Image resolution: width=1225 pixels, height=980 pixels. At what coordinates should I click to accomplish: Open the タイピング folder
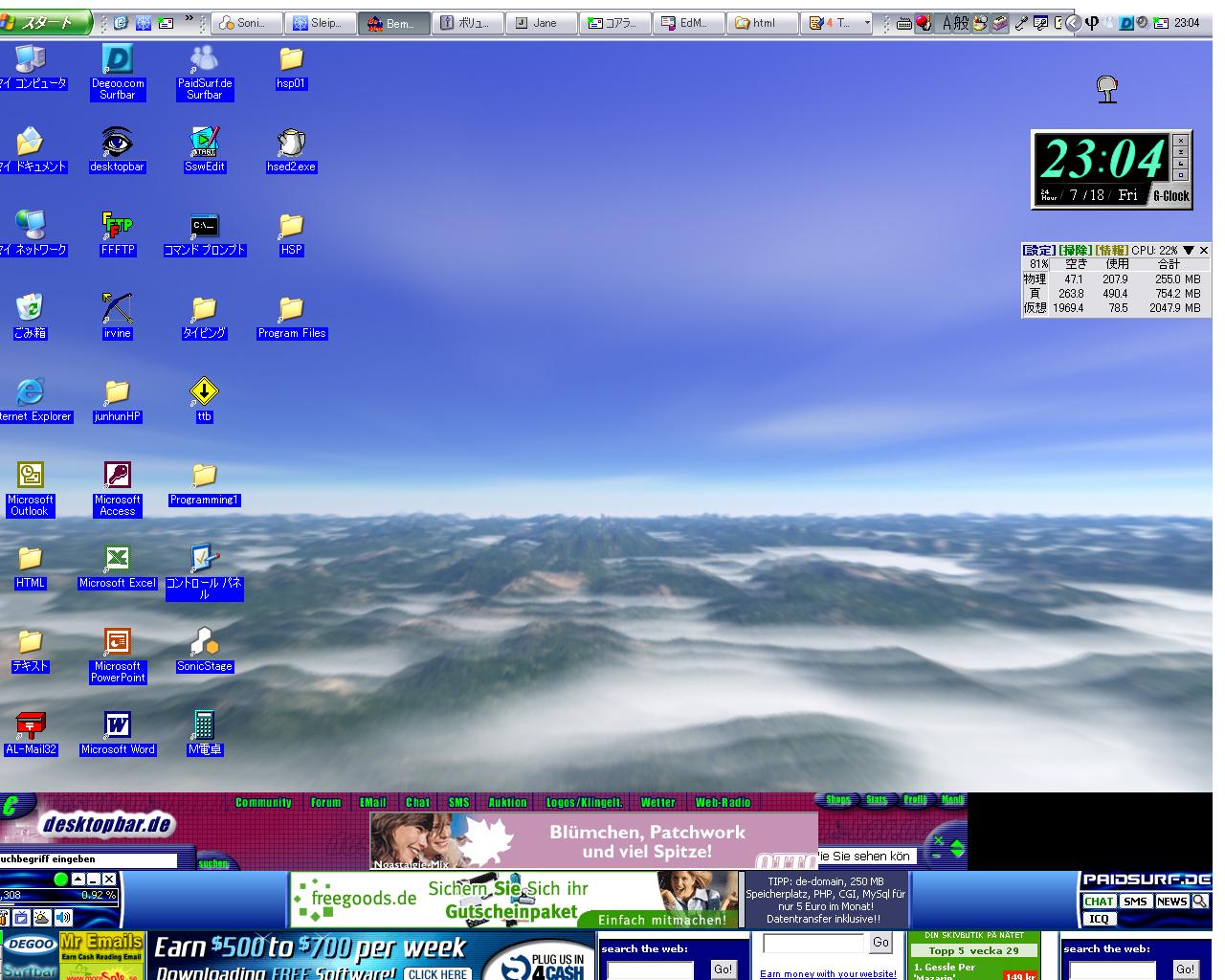[205, 316]
